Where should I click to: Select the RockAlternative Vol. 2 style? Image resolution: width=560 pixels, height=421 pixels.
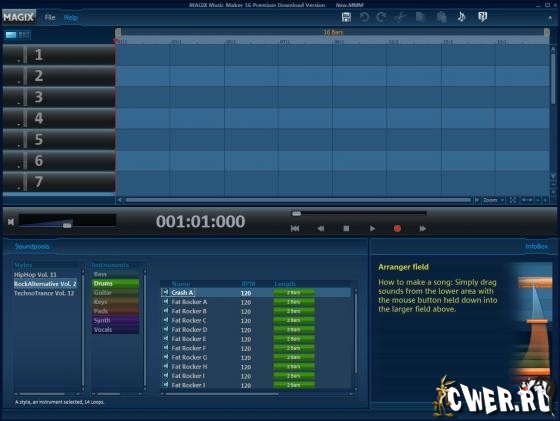(x=45, y=284)
